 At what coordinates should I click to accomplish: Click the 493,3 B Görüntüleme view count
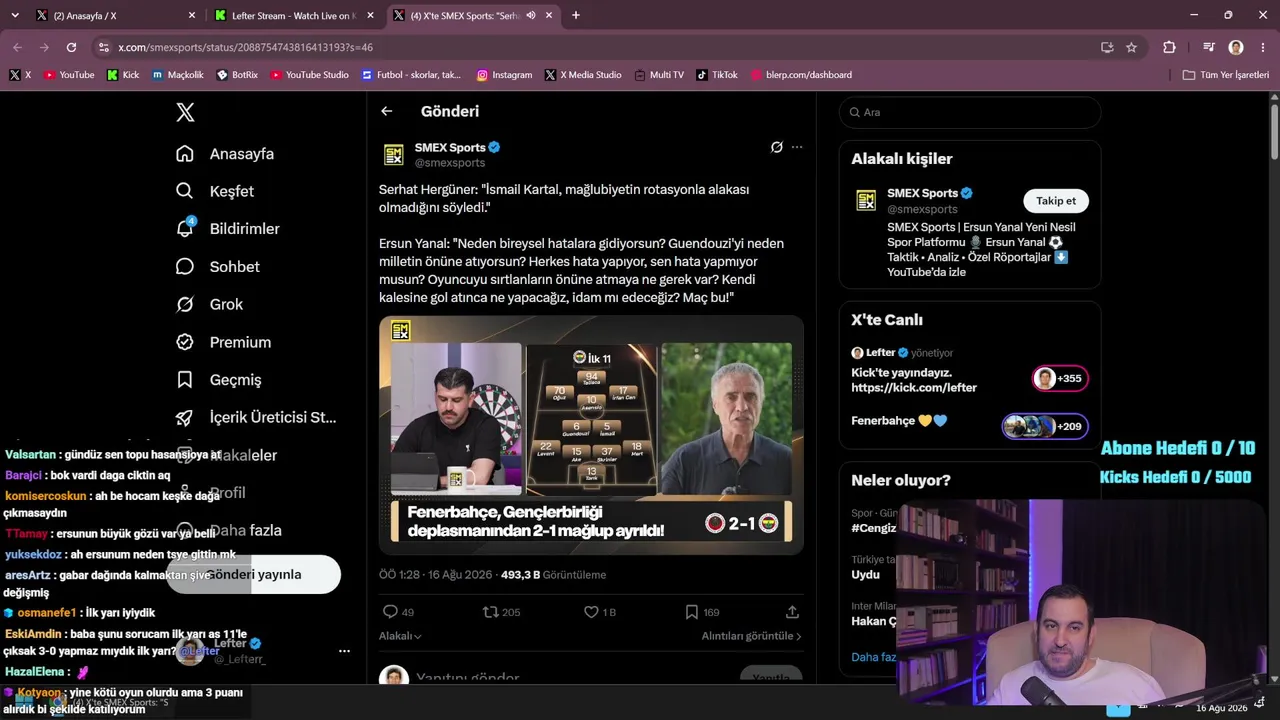click(553, 575)
